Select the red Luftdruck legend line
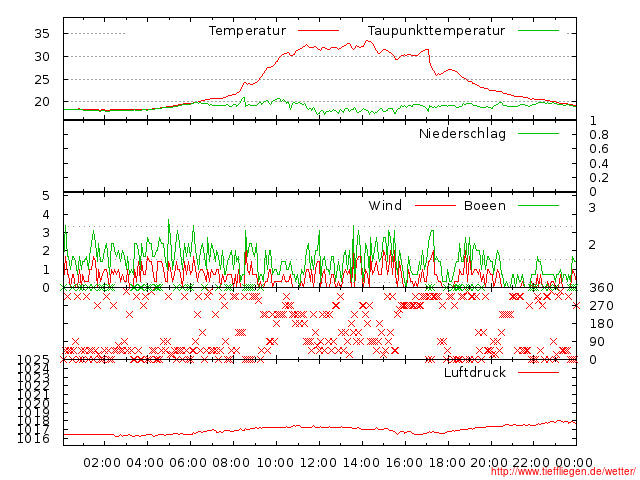640x480 pixels. coord(538,372)
